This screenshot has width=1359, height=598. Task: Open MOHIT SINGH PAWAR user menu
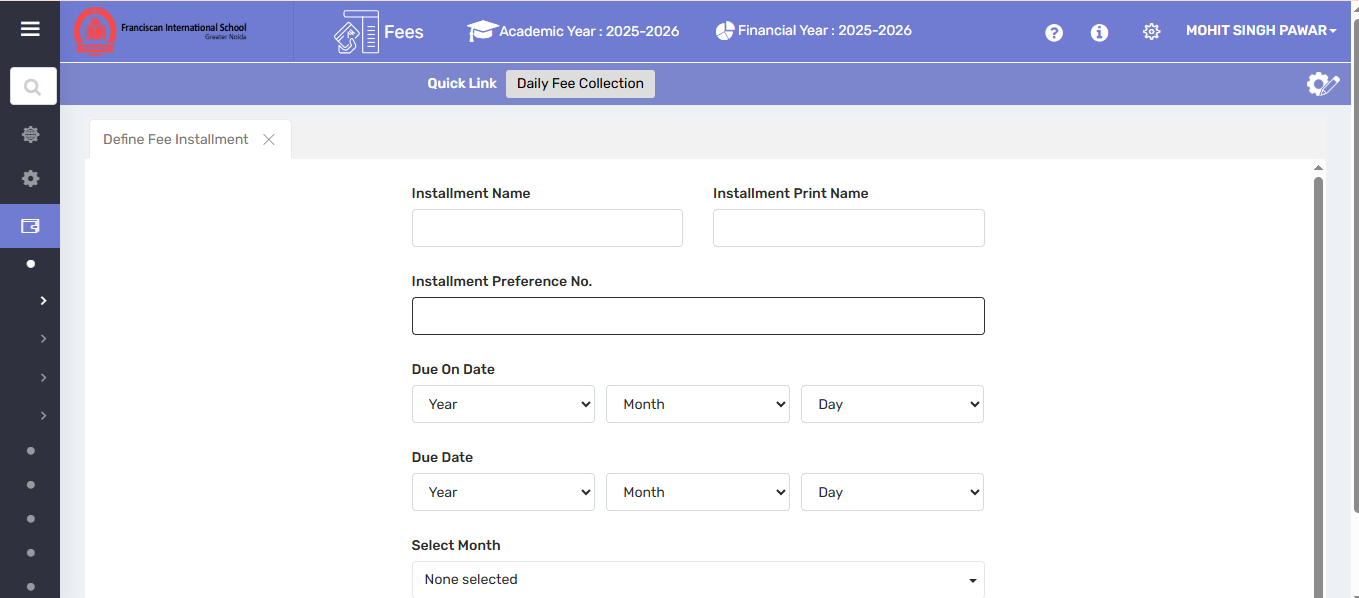[x=1260, y=31]
